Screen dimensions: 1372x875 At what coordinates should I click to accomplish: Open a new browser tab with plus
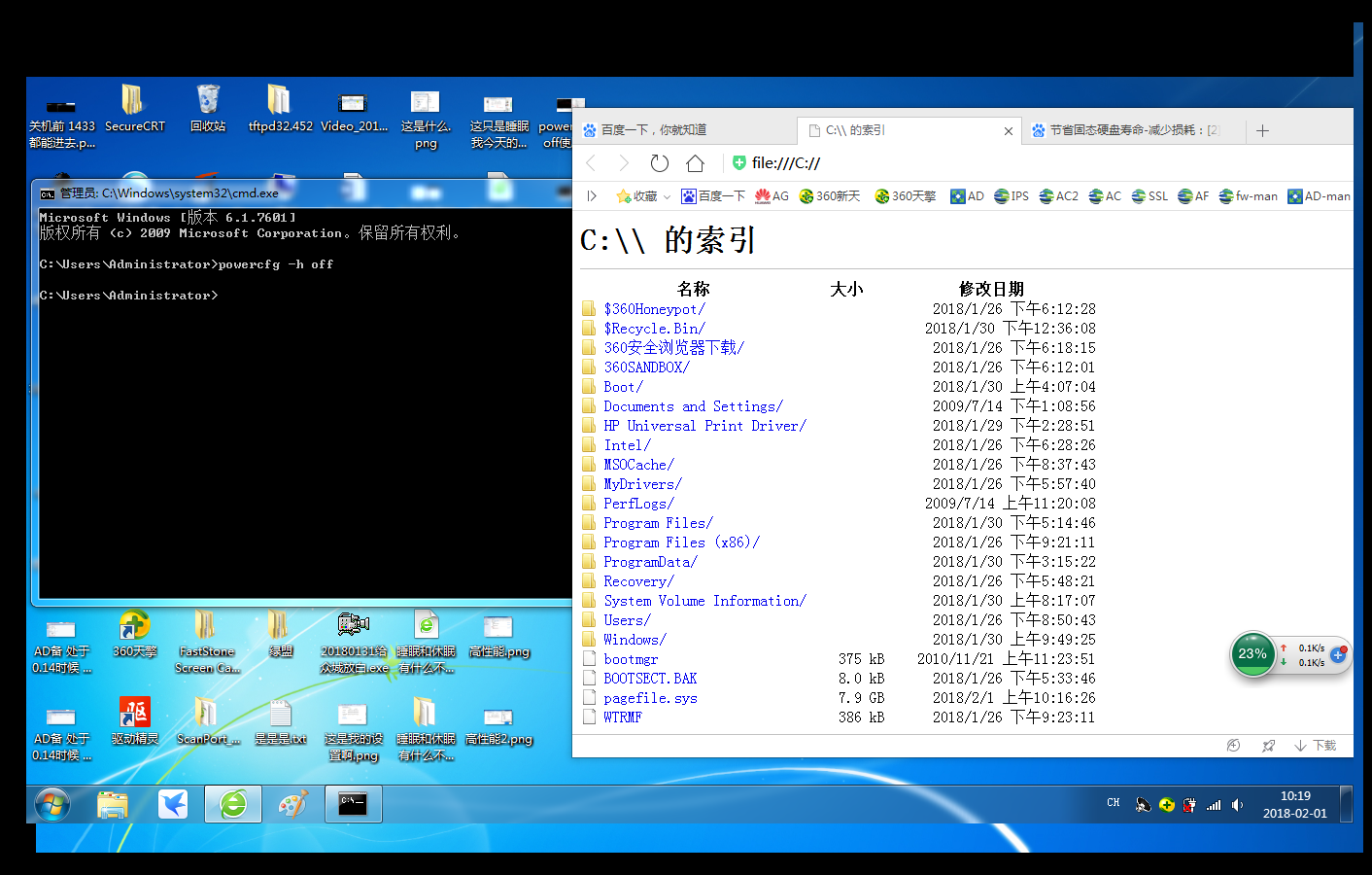[1262, 130]
